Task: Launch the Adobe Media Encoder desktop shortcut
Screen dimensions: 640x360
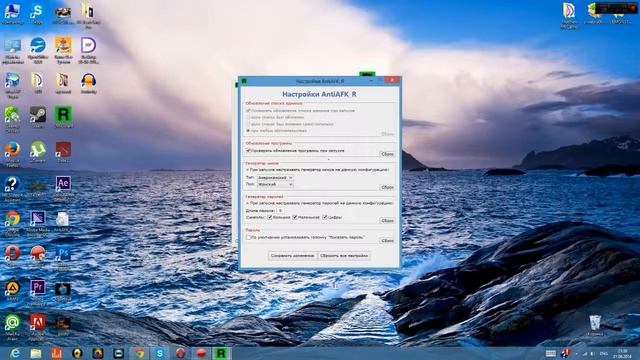Action: click(x=38, y=224)
